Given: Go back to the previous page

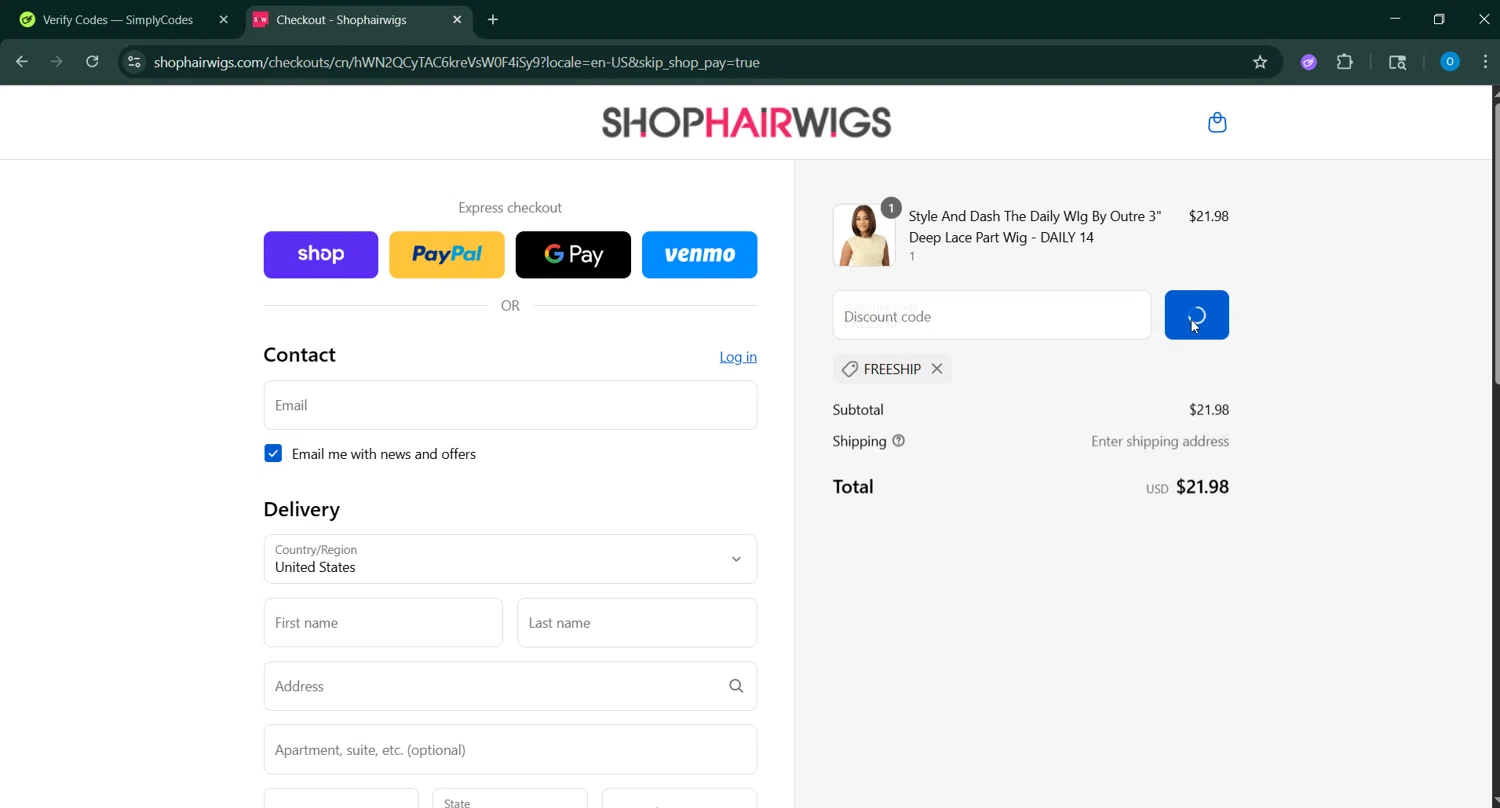Looking at the screenshot, I should coord(22,62).
